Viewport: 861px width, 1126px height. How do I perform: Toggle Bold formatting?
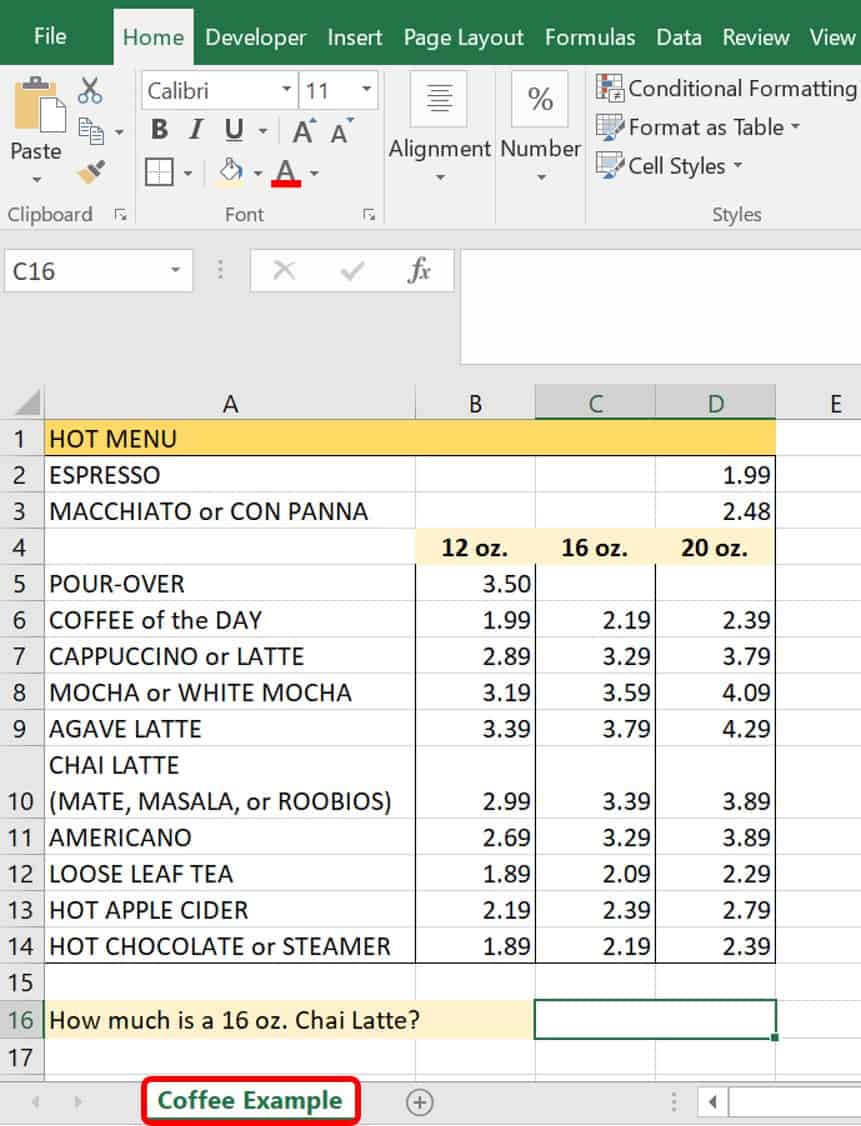point(159,129)
